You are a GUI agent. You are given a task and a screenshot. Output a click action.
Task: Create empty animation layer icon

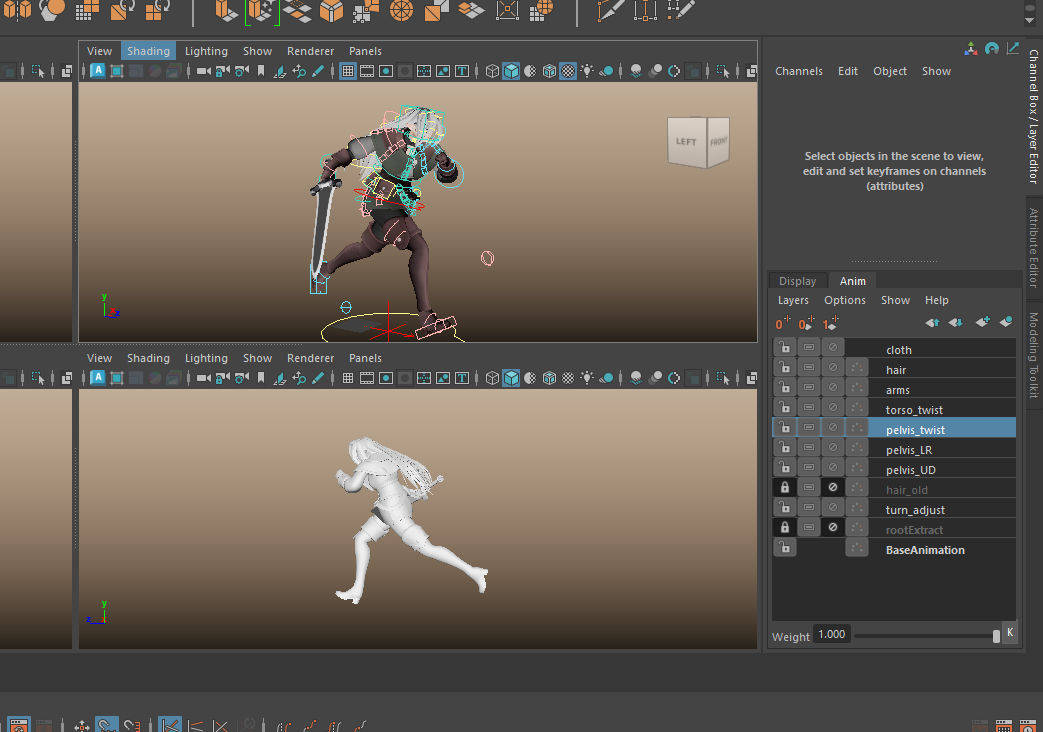point(982,323)
